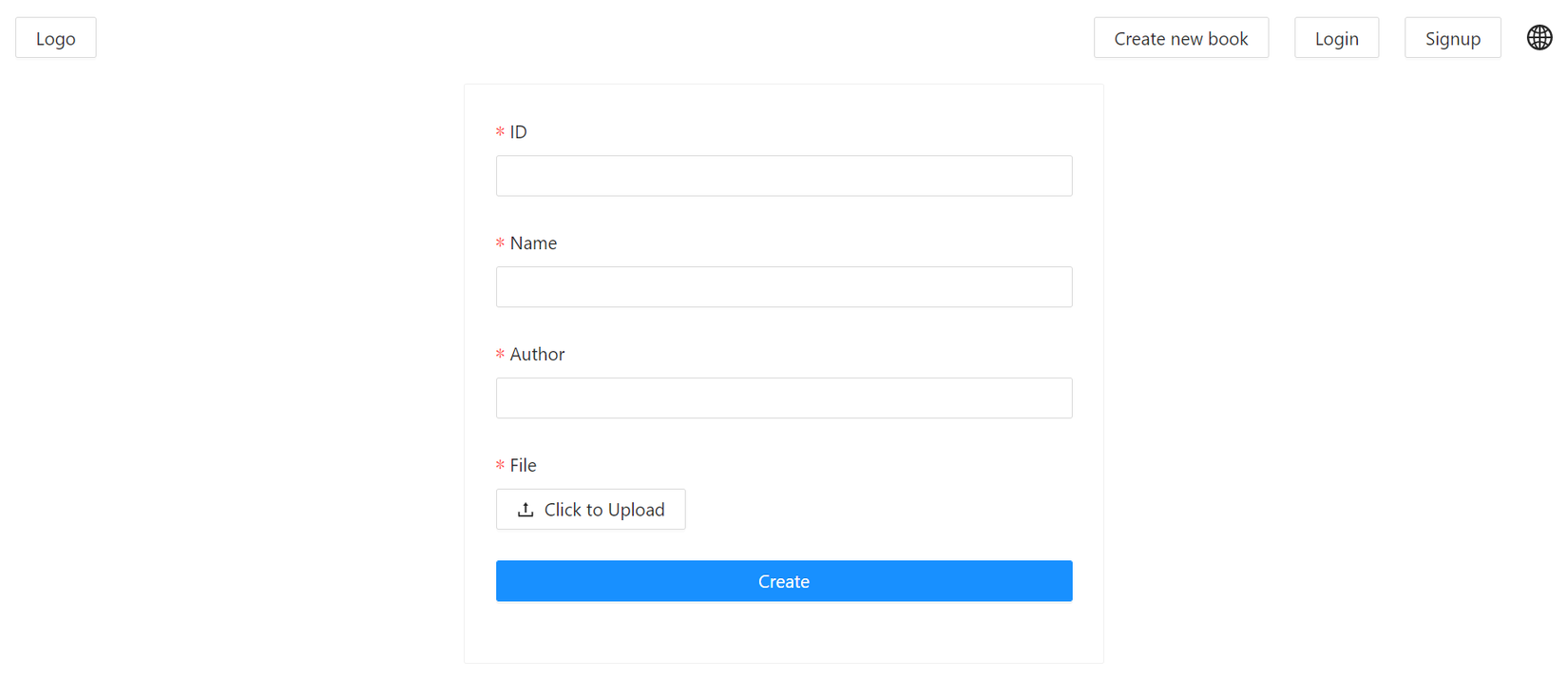Click the File field label
Viewport: 1568px width, 679px height.
(523, 465)
